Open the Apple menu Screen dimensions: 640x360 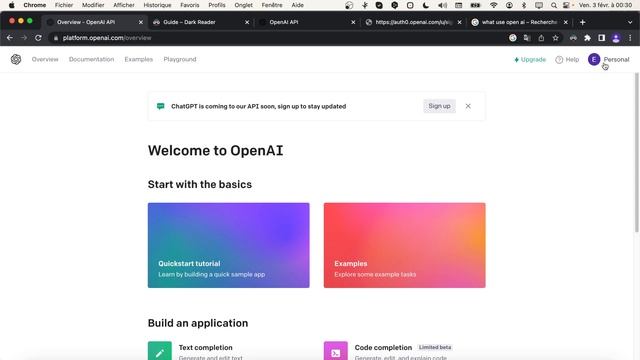[11, 5]
